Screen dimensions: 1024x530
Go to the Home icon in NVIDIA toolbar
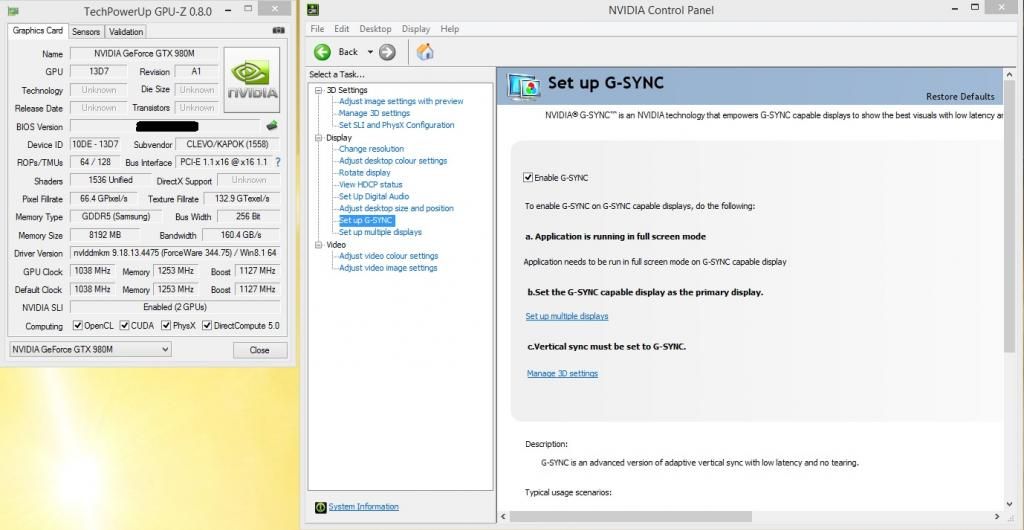[x=425, y=52]
